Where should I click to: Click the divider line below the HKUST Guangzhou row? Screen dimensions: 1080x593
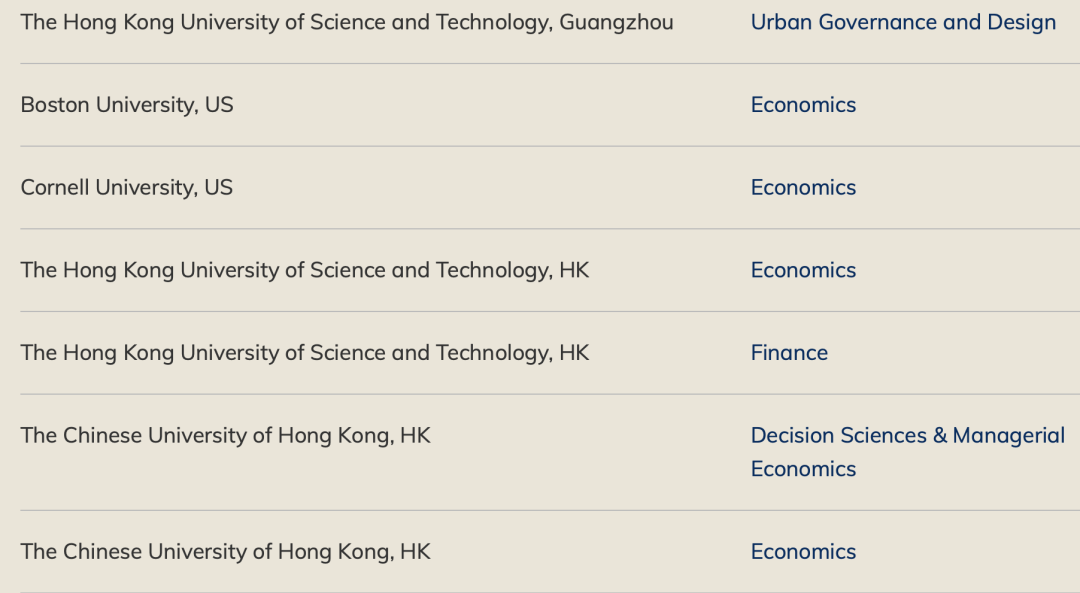[x=550, y=63]
